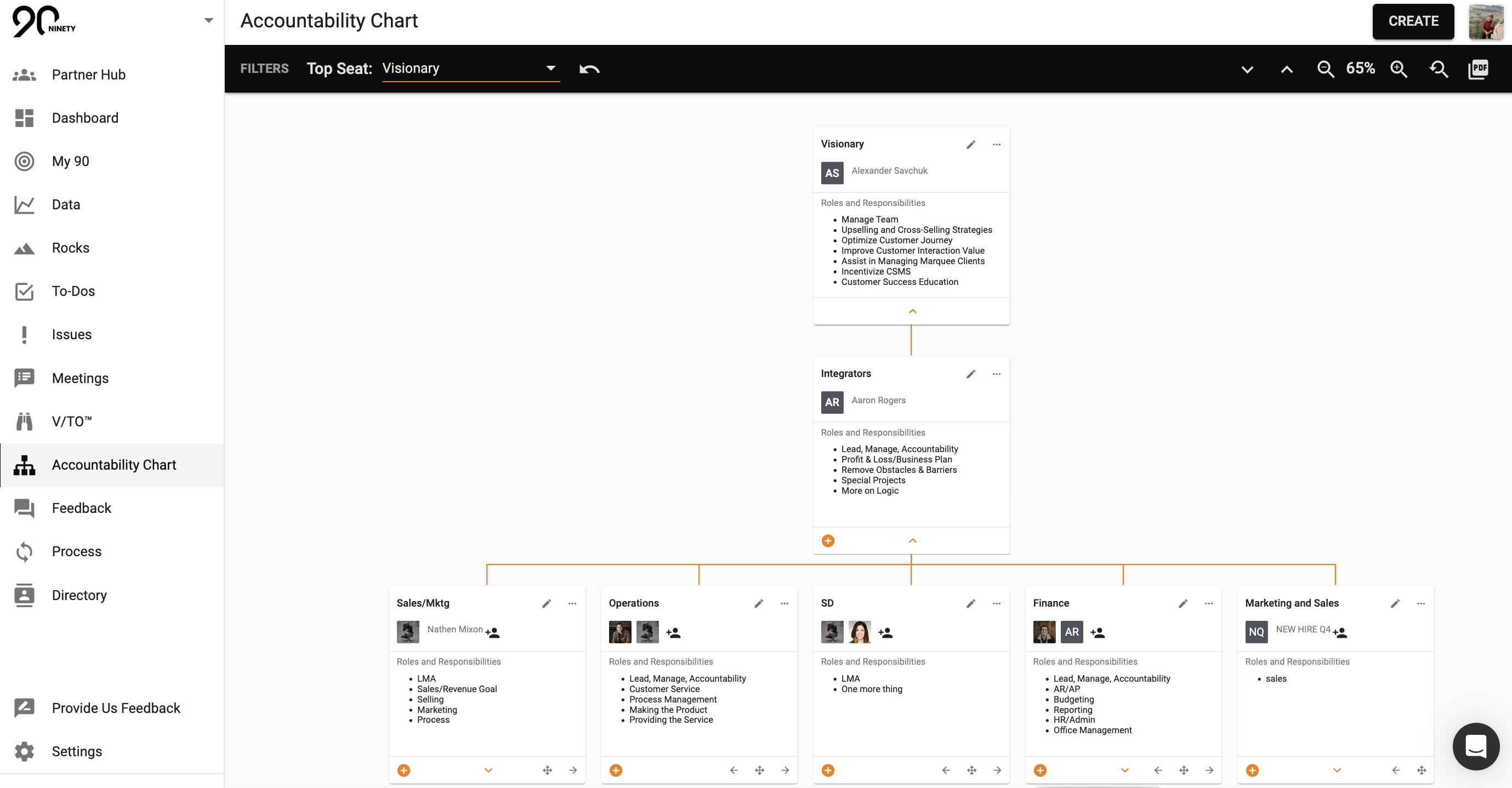Click the more options icon on Operations seat
This screenshot has height=788, width=1512.
pos(784,603)
